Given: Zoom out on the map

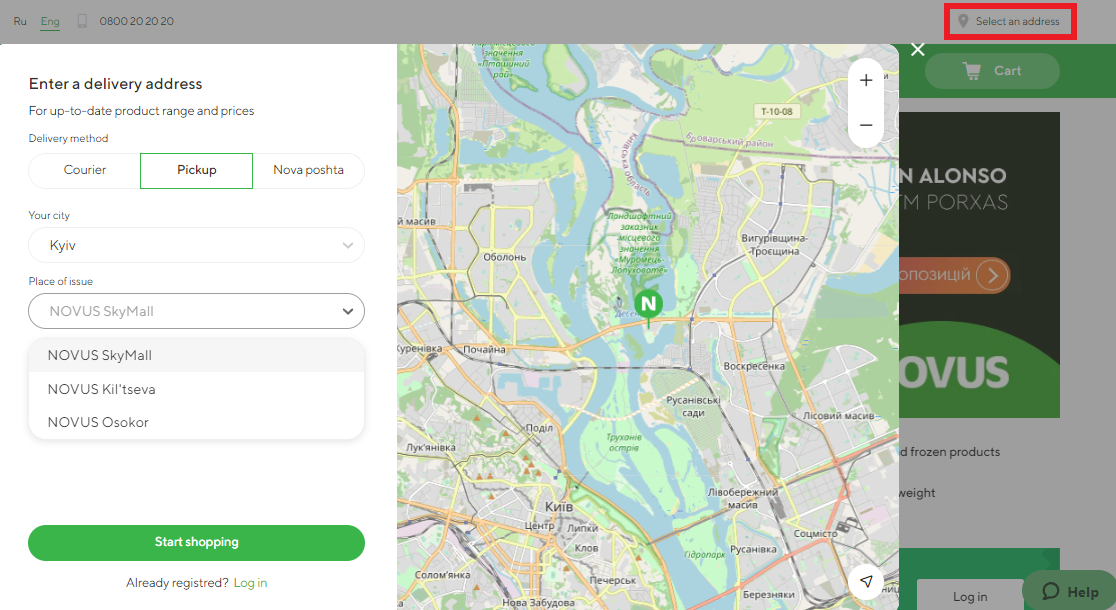Looking at the screenshot, I should [865, 125].
